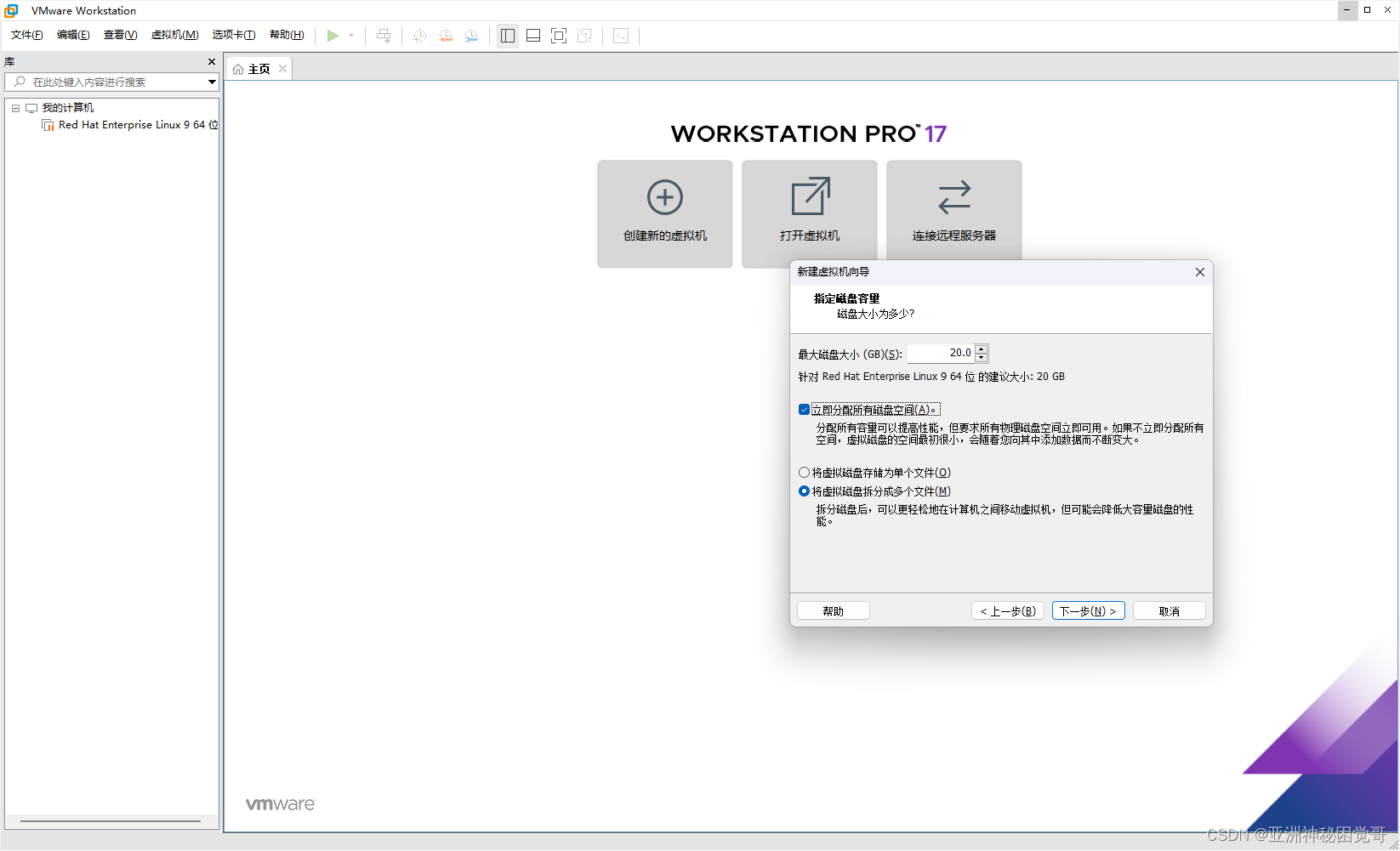Toggle thumbnail bar view icon
The height and width of the screenshot is (851, 1400).
pos(533,36)
